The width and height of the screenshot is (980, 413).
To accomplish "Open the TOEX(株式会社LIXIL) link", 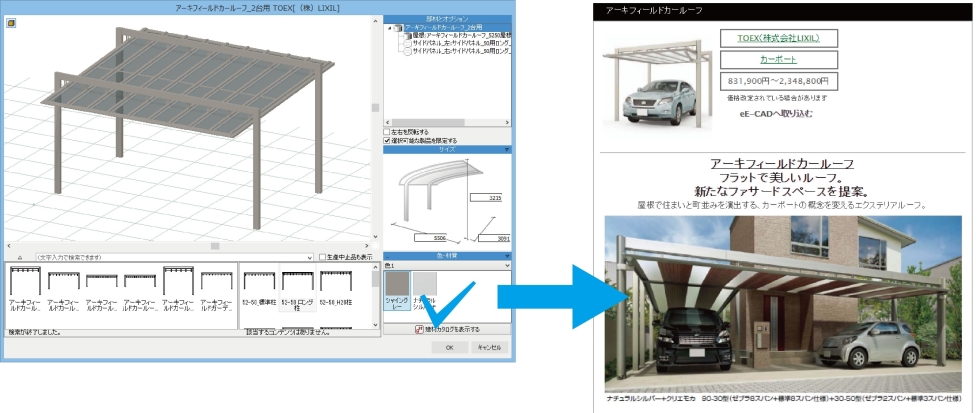I will click(777, 39).
